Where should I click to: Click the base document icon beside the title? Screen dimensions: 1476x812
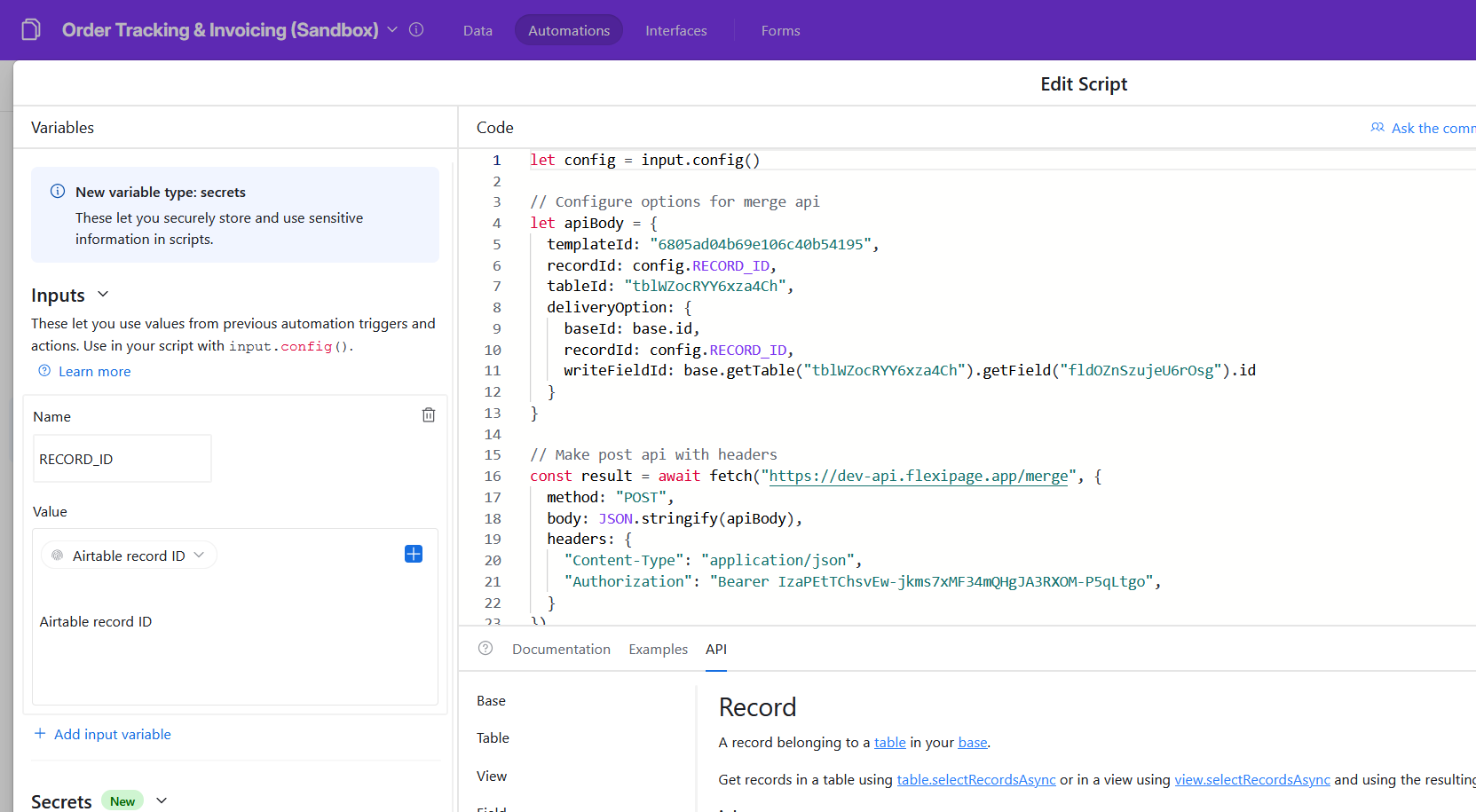point(31,30)
